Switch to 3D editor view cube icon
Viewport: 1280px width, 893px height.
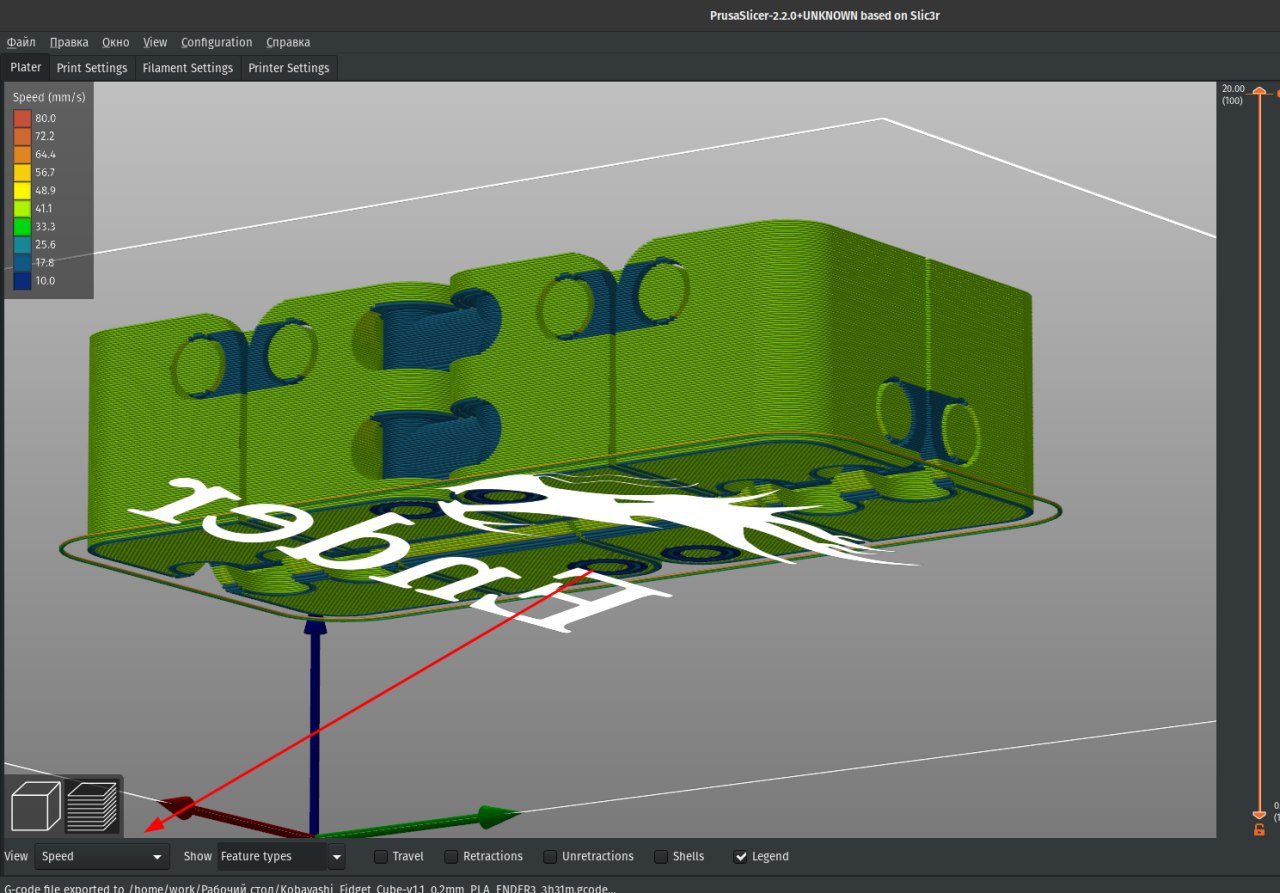[x=36, y=807]
